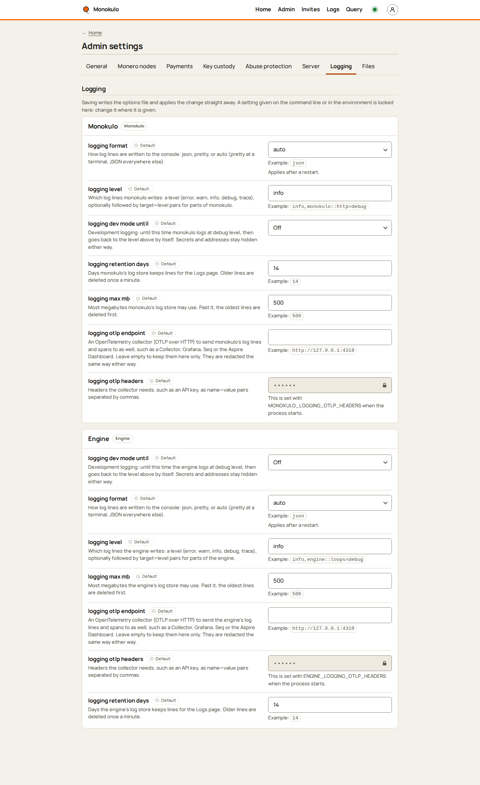Viewport: 480px width, 785px height.
Task: Switch to the General tab
Action: (x=97, y=66)
